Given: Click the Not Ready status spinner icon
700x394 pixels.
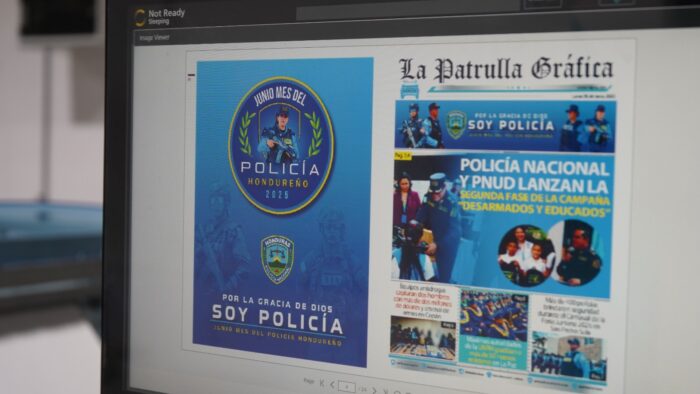Looking at the screenshot, I should point(140,18).
